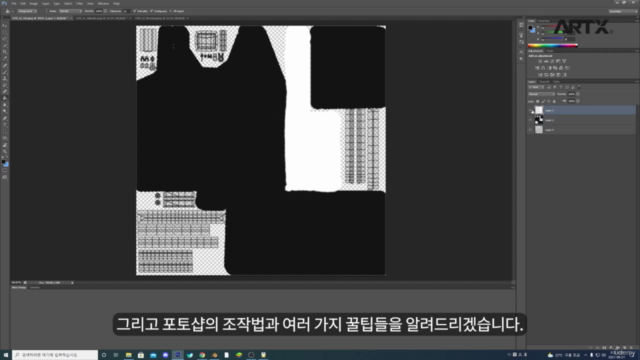Image resolution: width=640 pixels, height=360 pixels.
Task: Open the Image menu
Action: coord(33,3)
